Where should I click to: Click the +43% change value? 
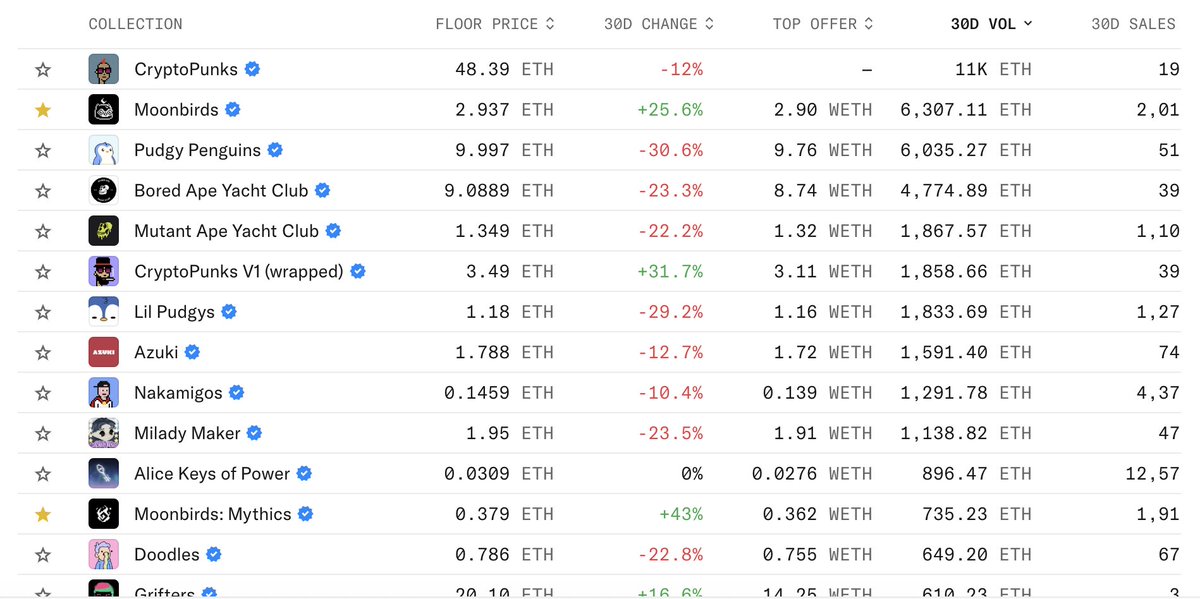point(681,514)
